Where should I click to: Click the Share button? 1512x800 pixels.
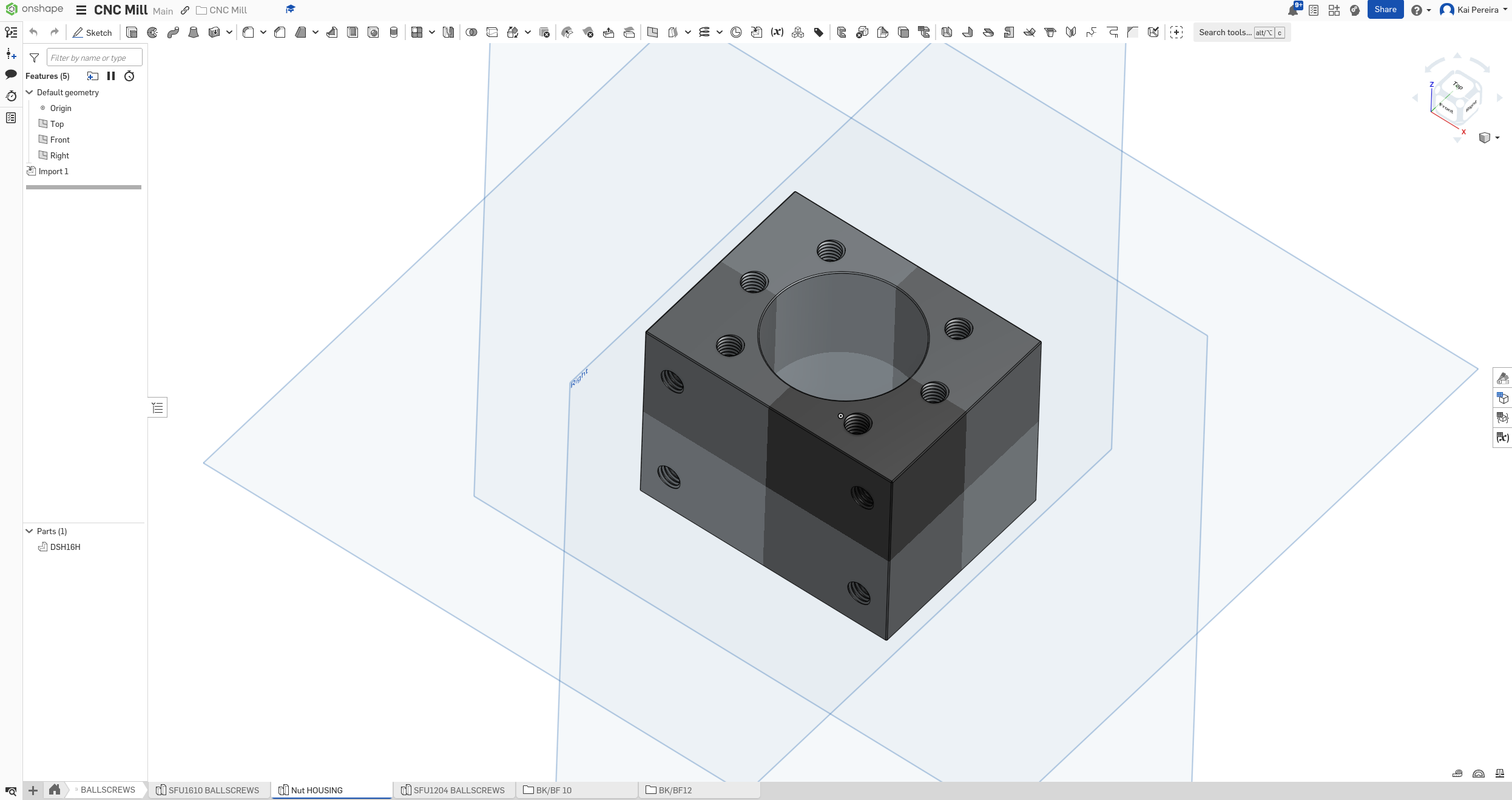point(1385,10)
